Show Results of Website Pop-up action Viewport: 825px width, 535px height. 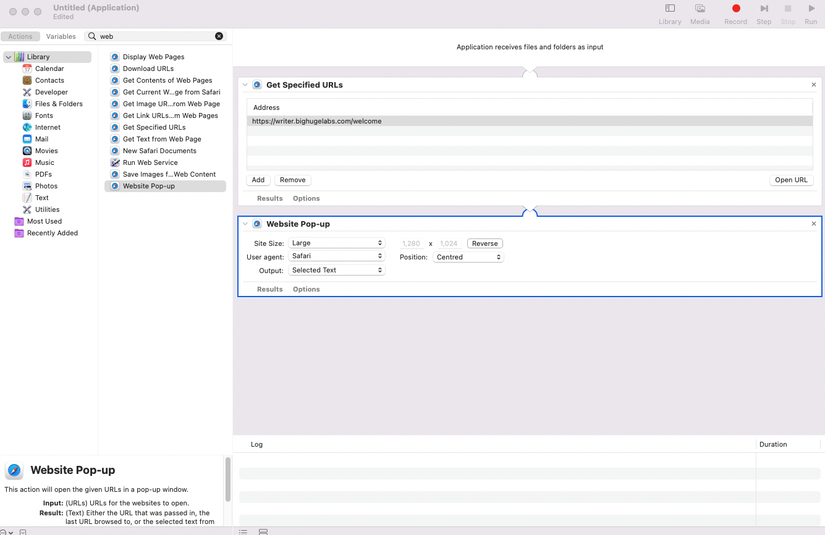pyautogui.click(x=270, y=289)
